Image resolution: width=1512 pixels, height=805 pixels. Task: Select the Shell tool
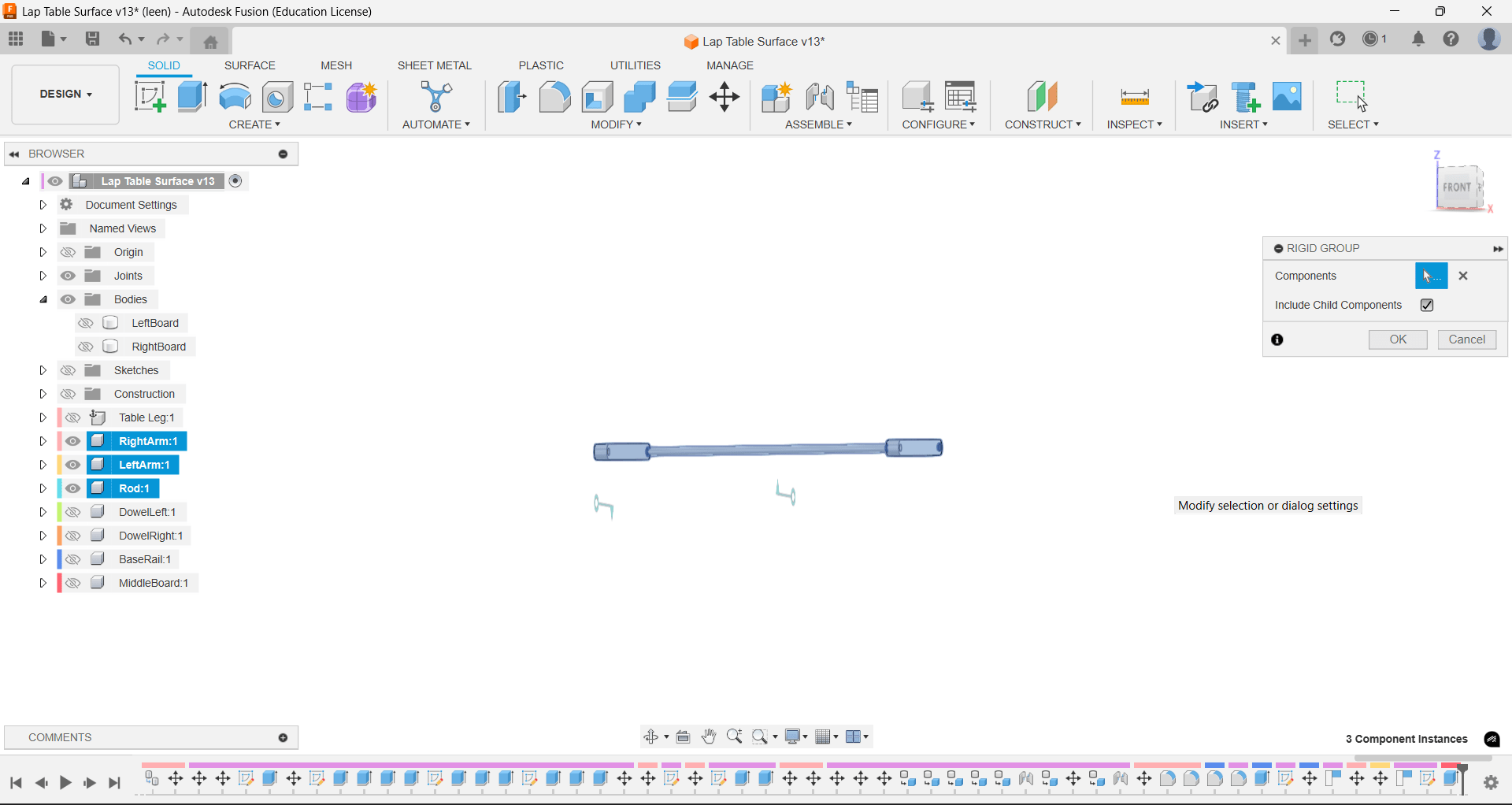click(x=598, y=97)
